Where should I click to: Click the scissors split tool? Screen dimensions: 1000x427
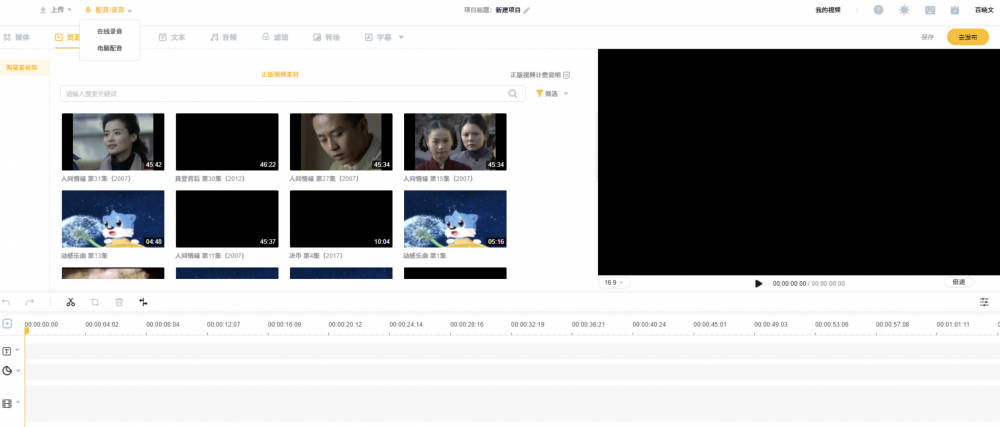71,302
